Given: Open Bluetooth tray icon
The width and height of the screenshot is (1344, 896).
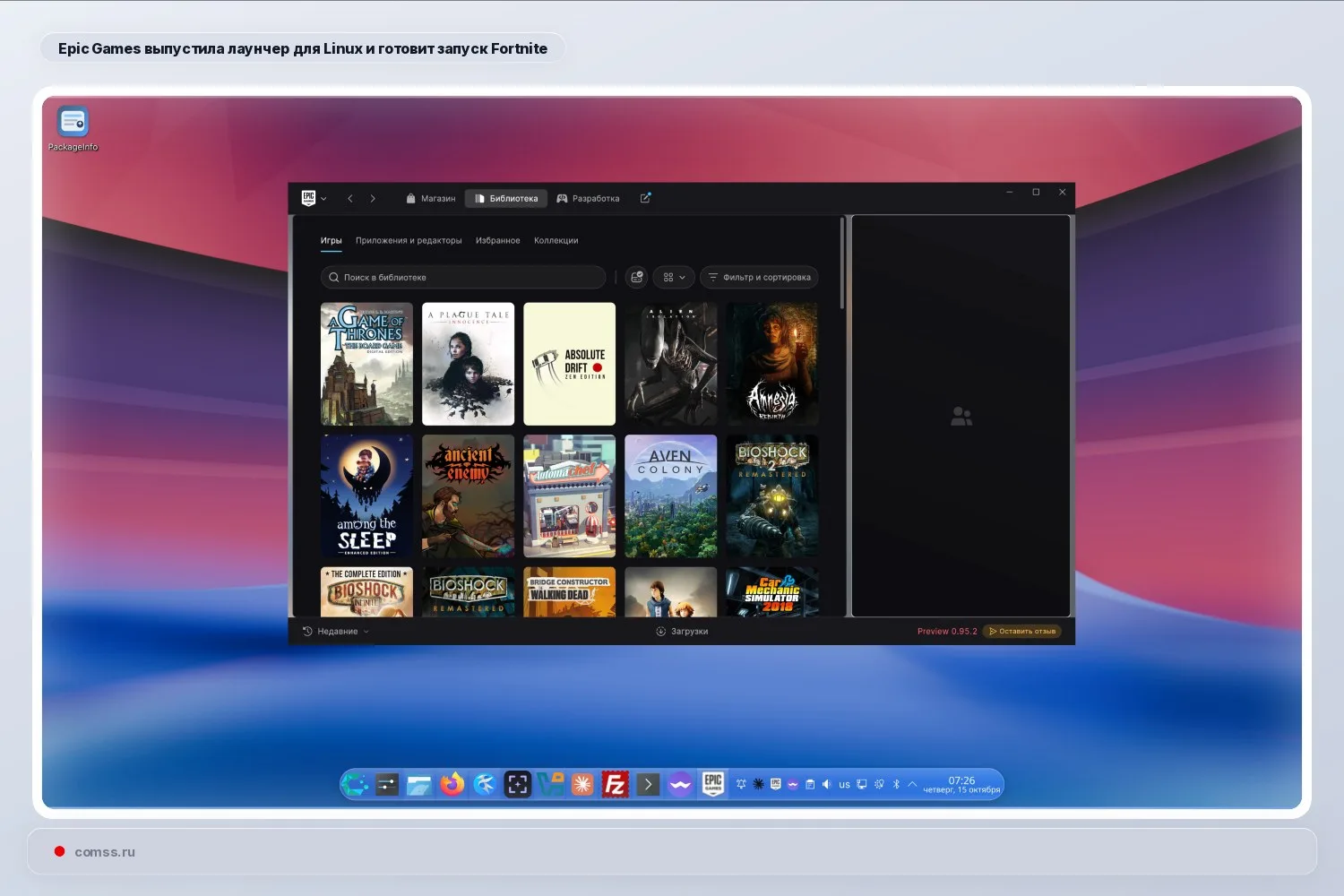Looking at the screenshot, I should tap(896, 784).
